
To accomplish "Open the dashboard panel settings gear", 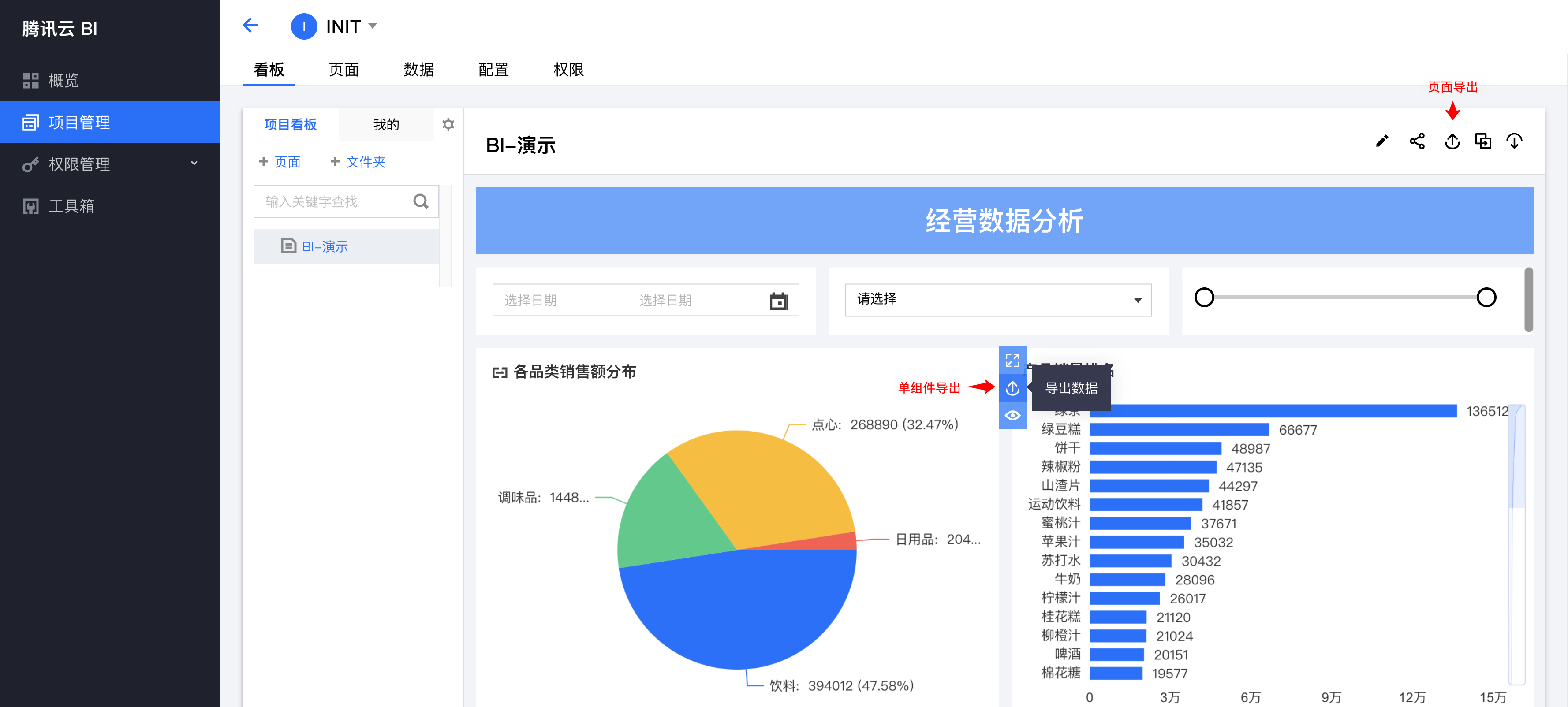I will coord(448,125).
